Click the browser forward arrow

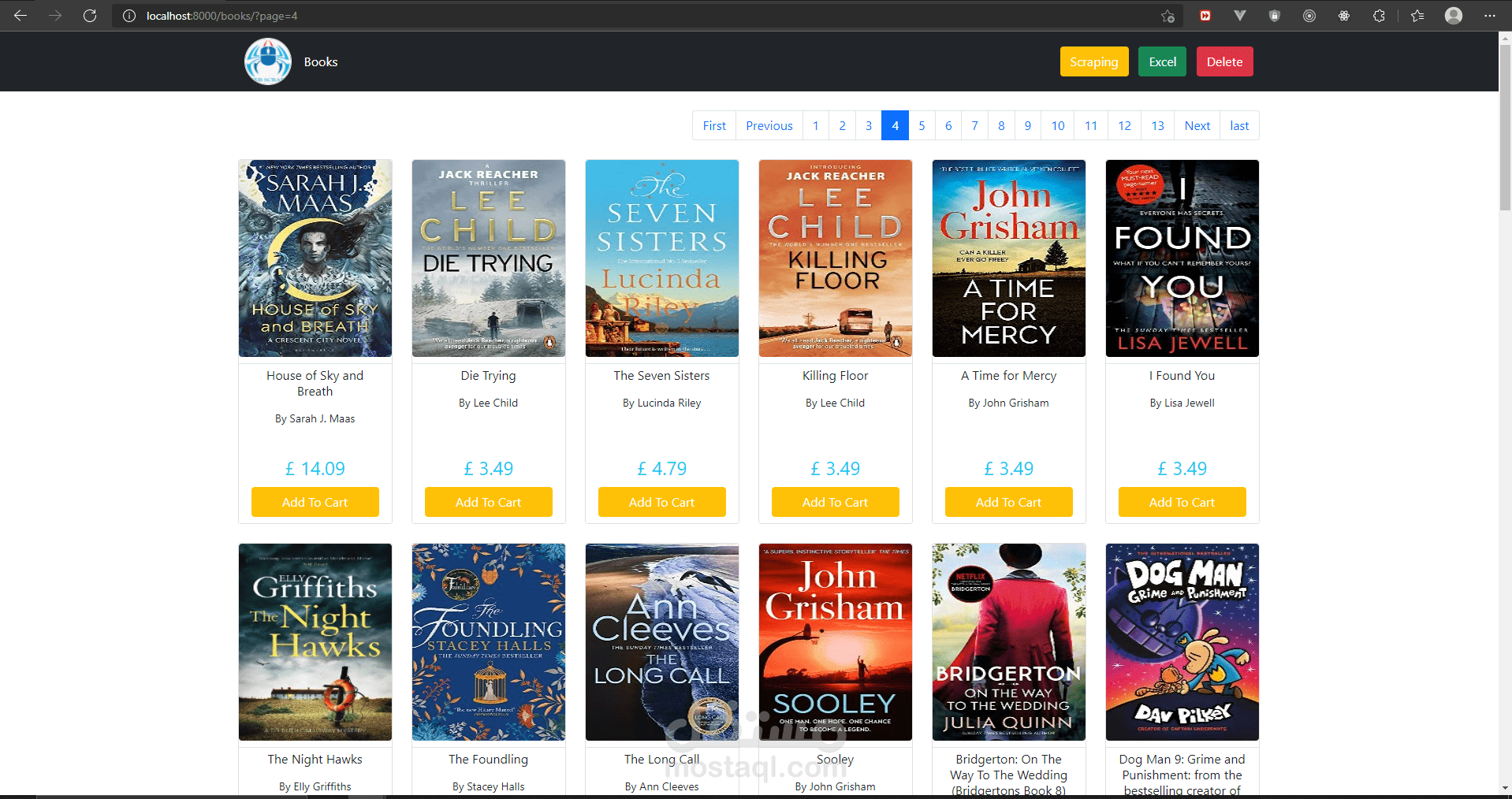point(55,16)
